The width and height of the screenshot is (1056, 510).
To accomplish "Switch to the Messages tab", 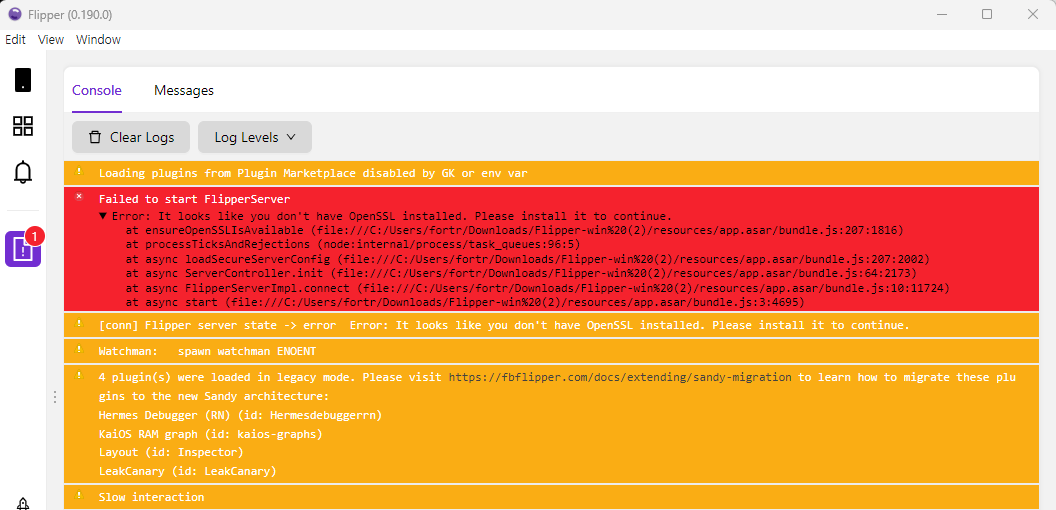I will pyautogui.click(x=184, y=90).
